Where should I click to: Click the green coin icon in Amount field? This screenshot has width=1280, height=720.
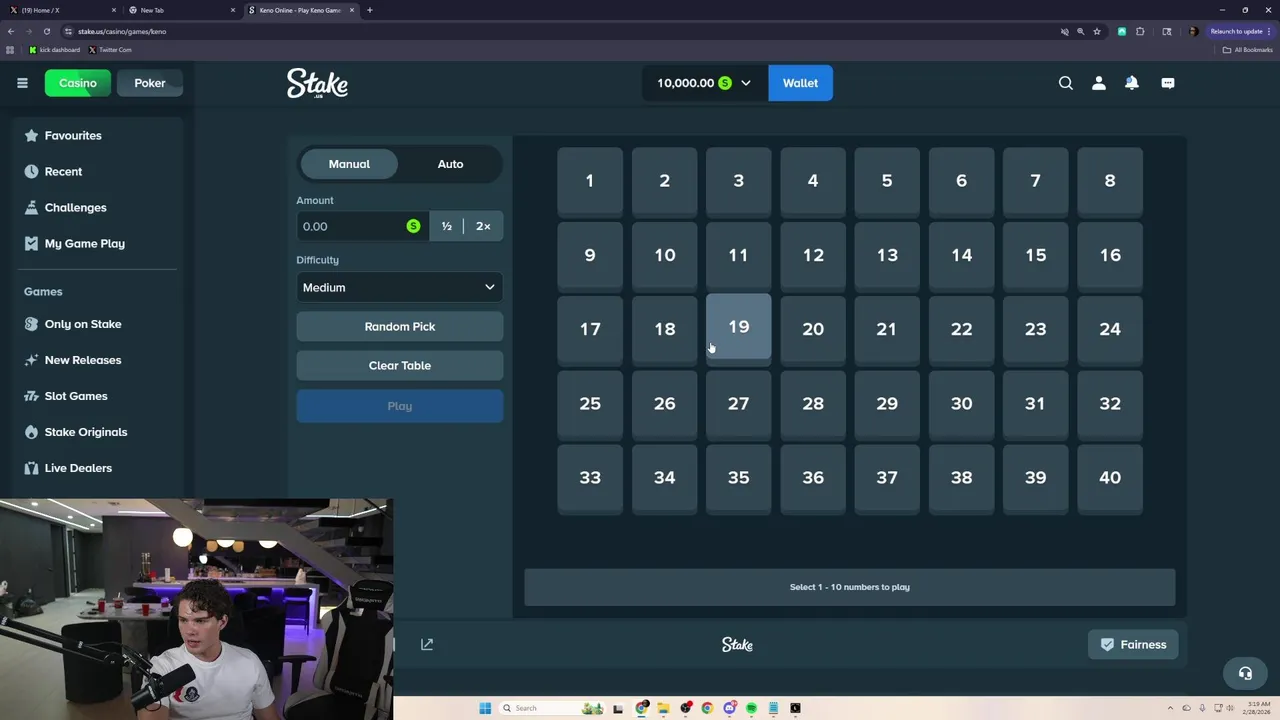coord(413,226)
